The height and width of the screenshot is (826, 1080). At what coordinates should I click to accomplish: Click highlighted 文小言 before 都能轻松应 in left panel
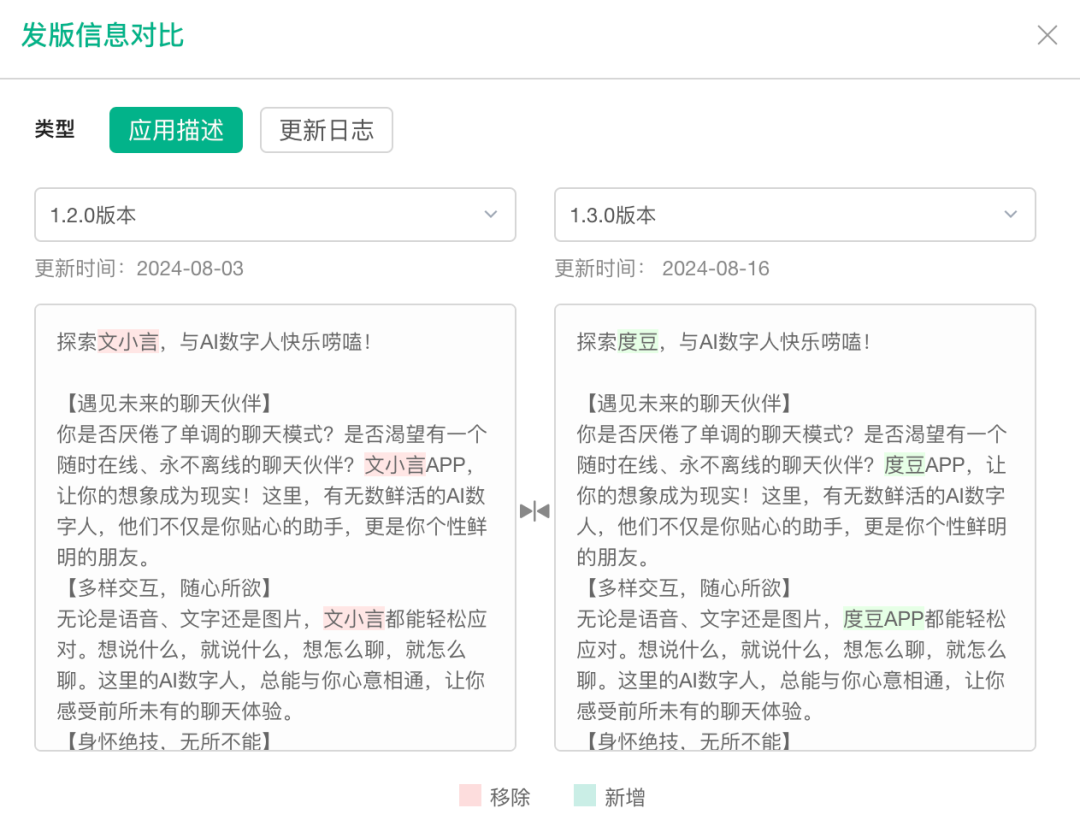[x=353, y=619]
